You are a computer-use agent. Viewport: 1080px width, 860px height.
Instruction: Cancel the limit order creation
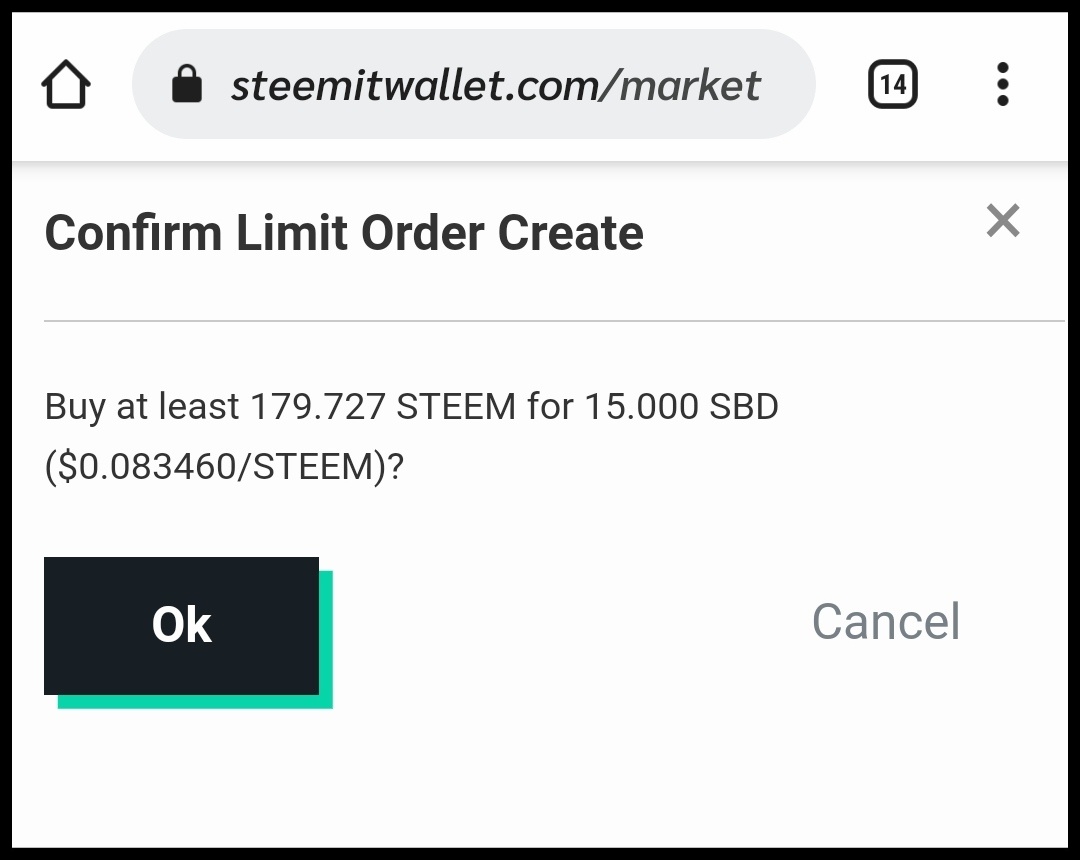885,622
